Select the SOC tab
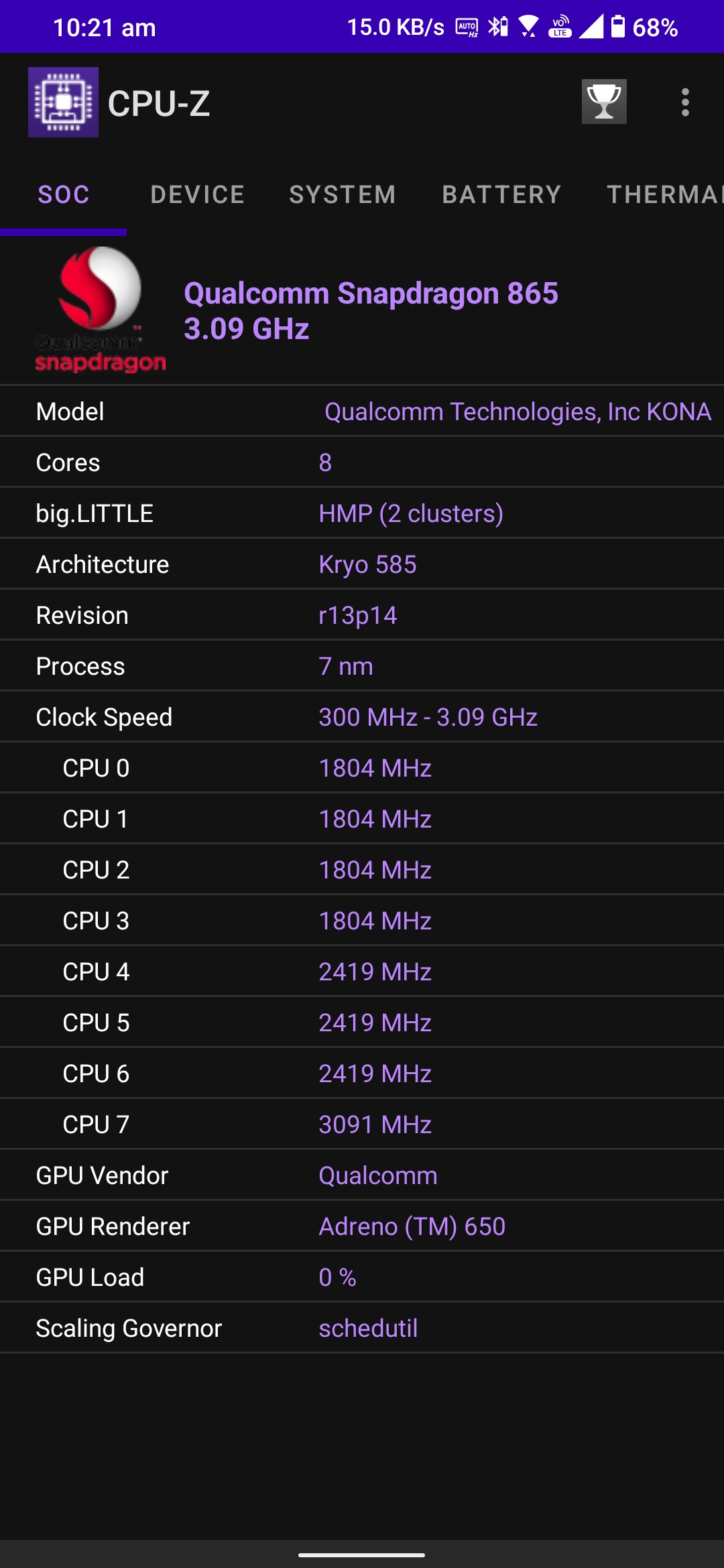Image resolution: width=724 pixels, height=1568 pixels. pyautogui.click(x=64, y=194)
